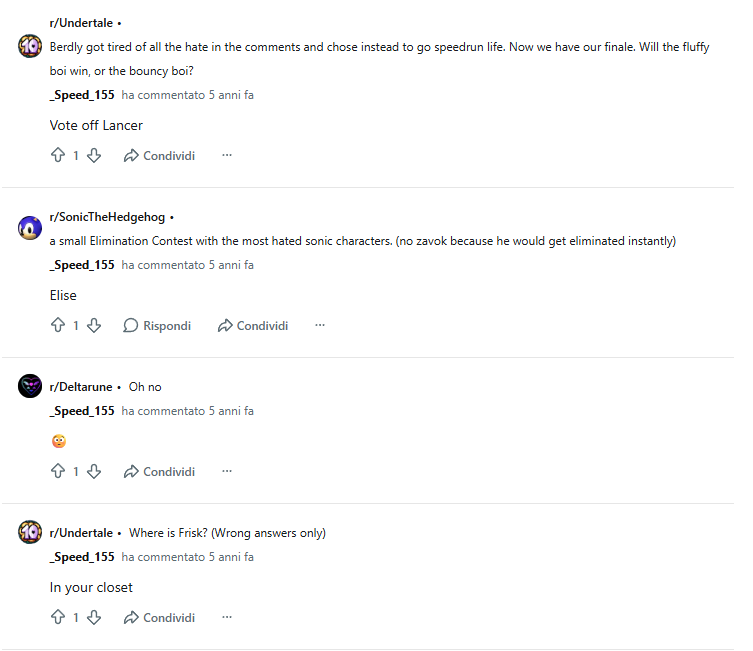Image resolution: width=753 pixels, height=651 pixels.
Task: Open more options menu for "Elise" comment
Action: click(x=320, y=326)
